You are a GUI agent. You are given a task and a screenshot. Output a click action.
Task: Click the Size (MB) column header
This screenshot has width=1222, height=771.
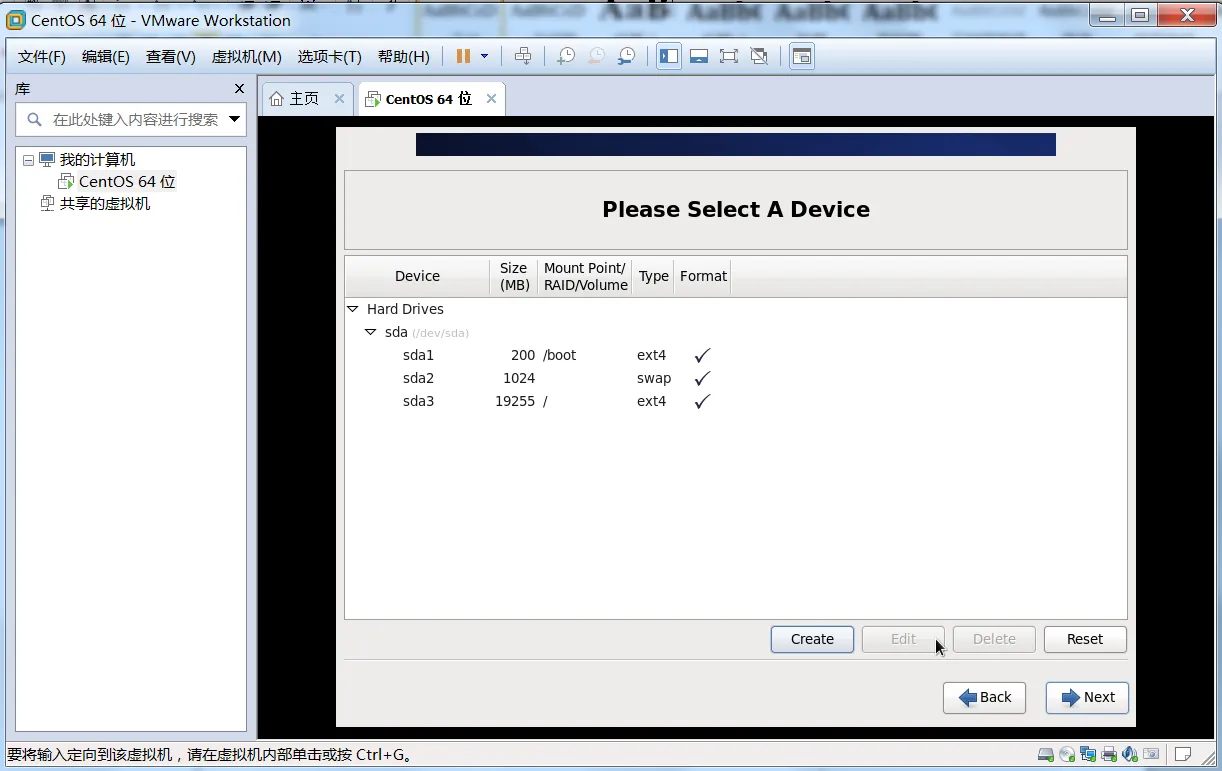(514, 276)
